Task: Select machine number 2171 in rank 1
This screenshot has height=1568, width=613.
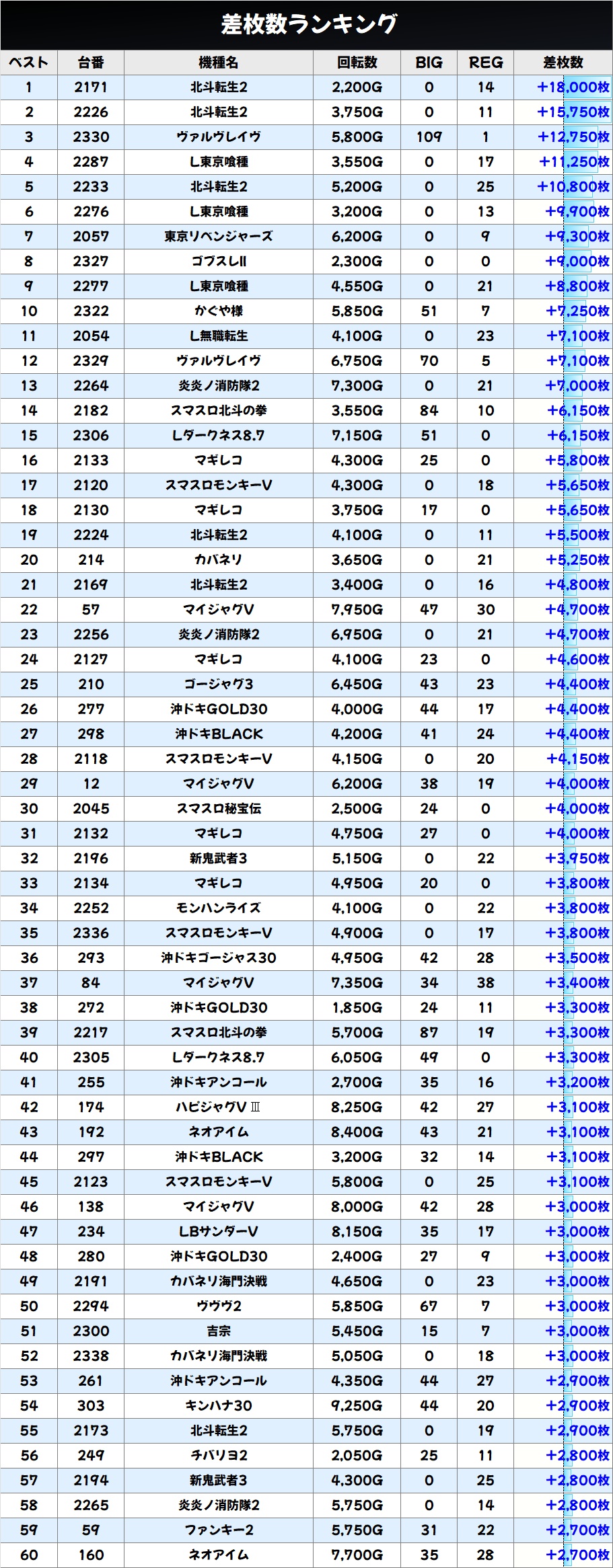Action: coord(91,87)
